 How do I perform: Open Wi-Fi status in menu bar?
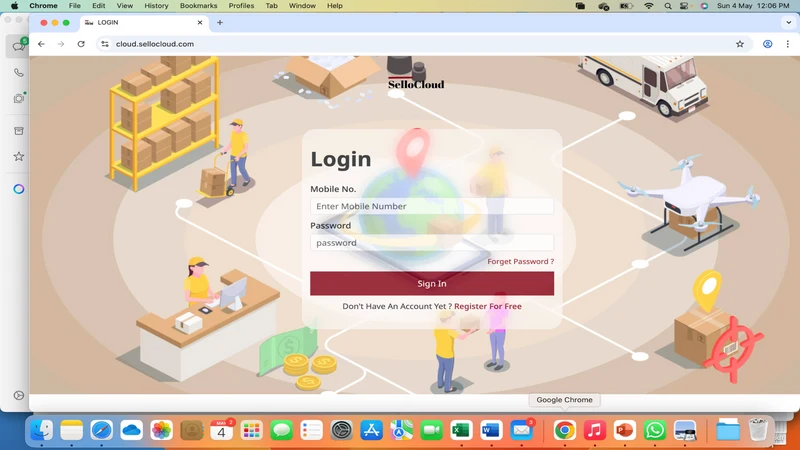click(x=648, y=6)
